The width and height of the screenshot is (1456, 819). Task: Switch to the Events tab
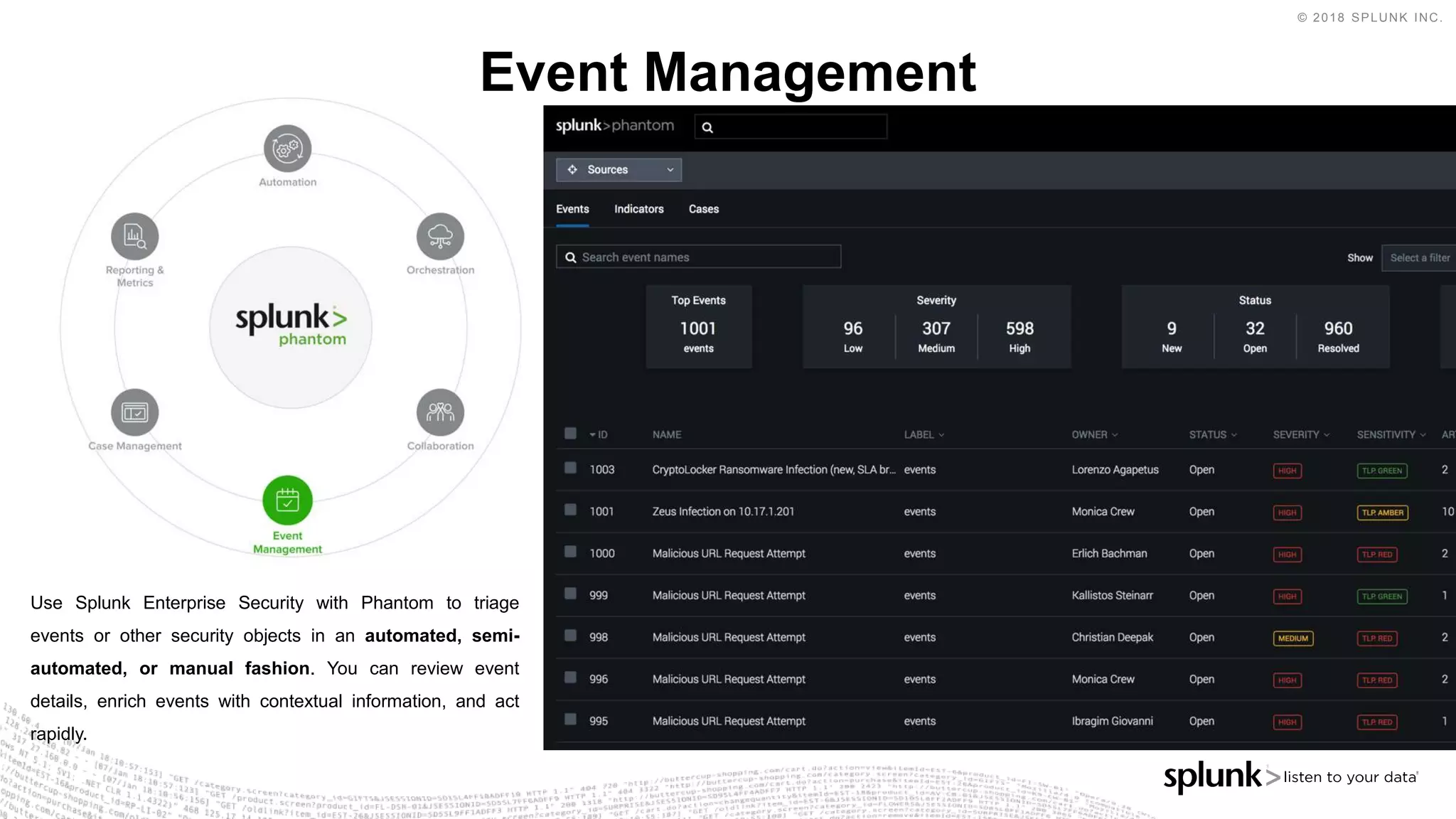[x=572, y=209]
